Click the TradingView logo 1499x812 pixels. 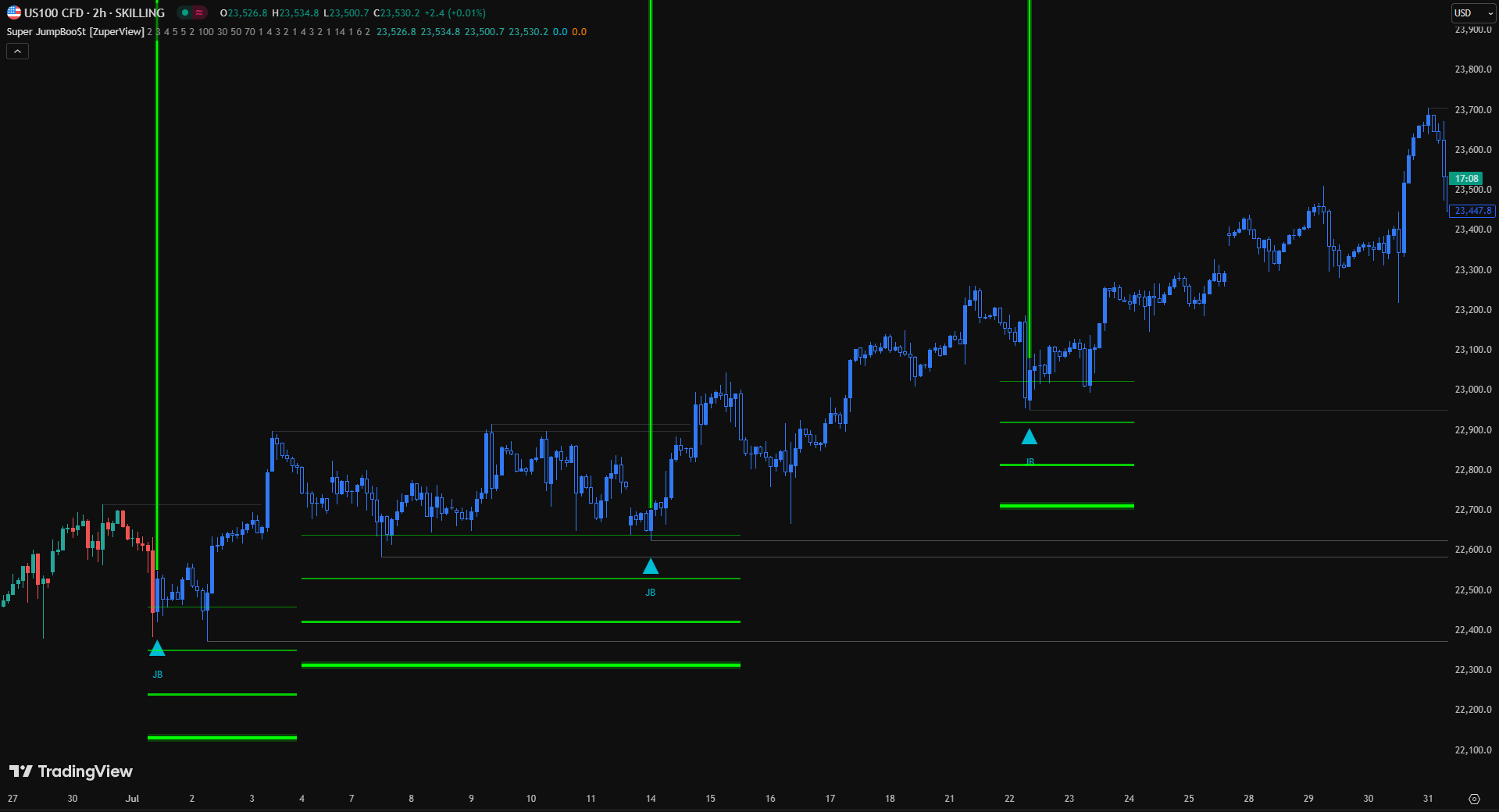point(71,771)
